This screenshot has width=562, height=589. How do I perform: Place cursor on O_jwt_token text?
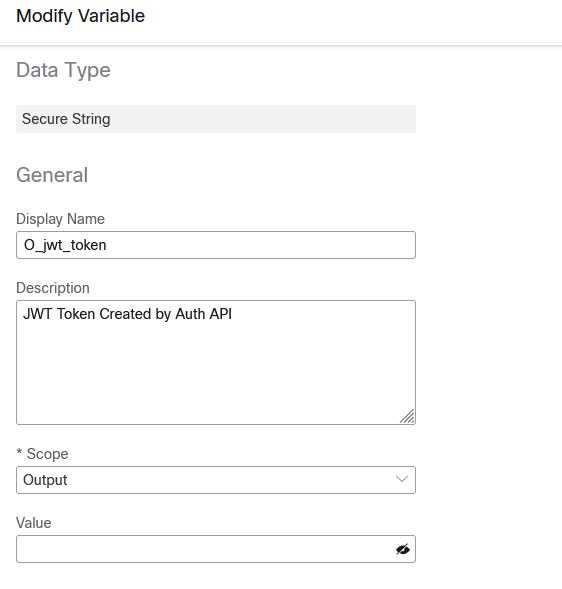65,245
